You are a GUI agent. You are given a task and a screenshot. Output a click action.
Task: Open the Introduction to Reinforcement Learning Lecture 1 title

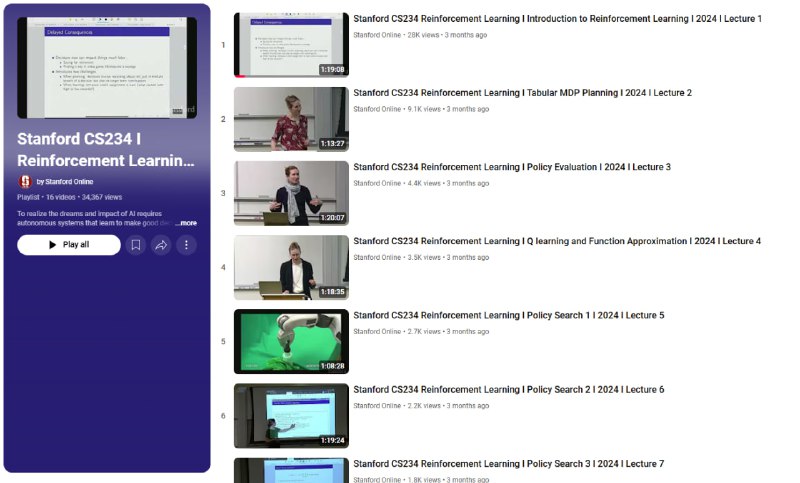pyautogui.click(x=557, y=19)
